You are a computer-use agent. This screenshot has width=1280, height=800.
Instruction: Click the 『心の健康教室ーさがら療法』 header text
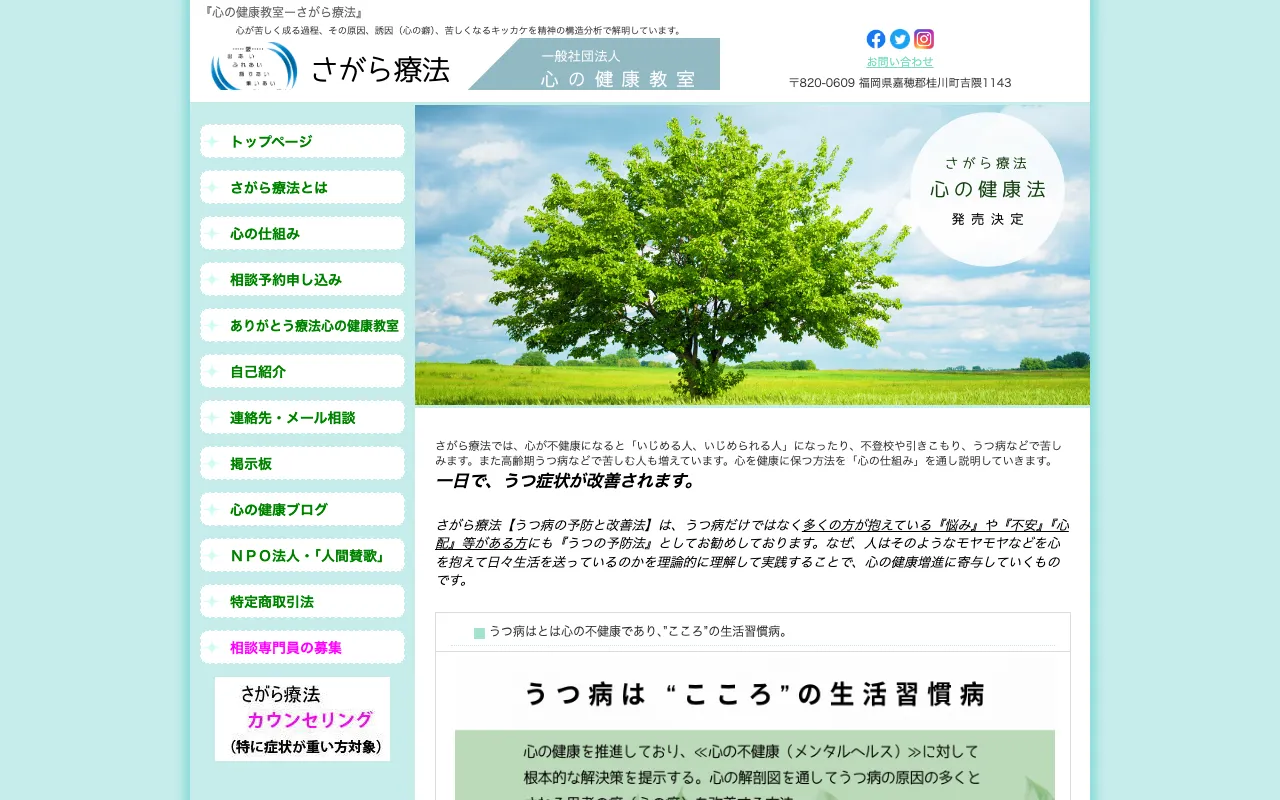tap(284, 12)
